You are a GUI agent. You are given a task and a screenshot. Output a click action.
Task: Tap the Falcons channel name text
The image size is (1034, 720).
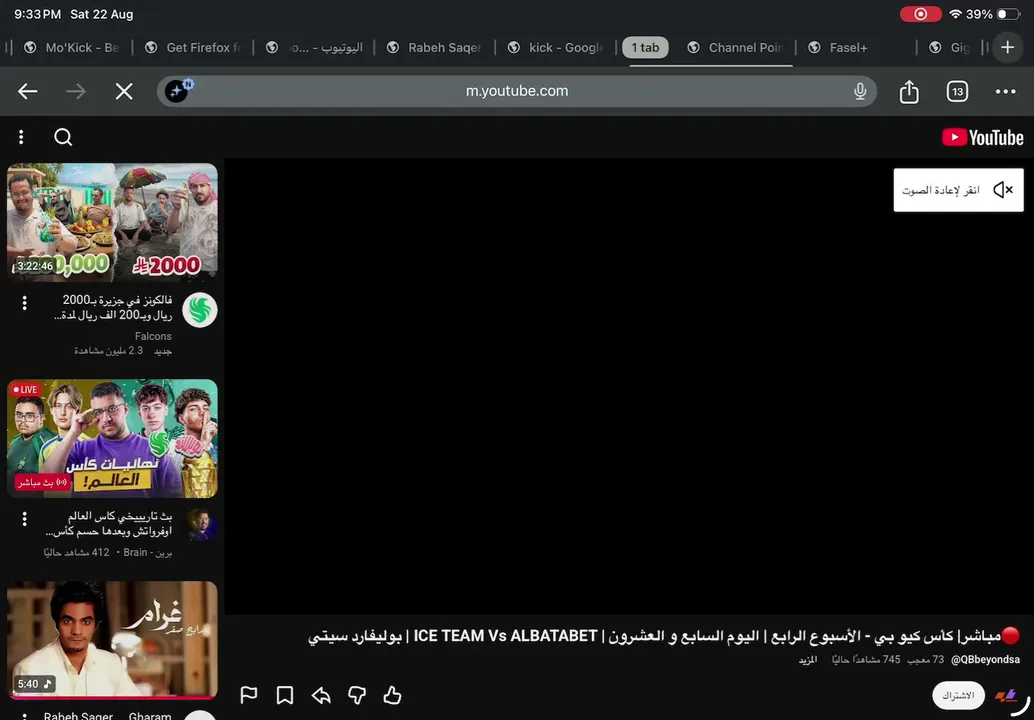pyautogui.click(x=153, y=336)
